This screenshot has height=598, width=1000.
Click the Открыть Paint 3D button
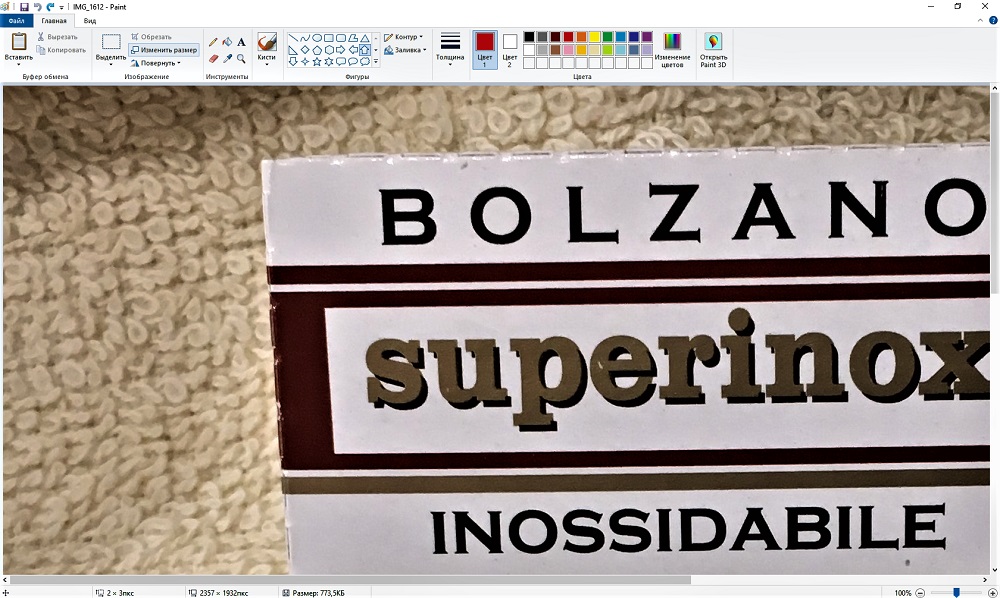pos(713,50)
